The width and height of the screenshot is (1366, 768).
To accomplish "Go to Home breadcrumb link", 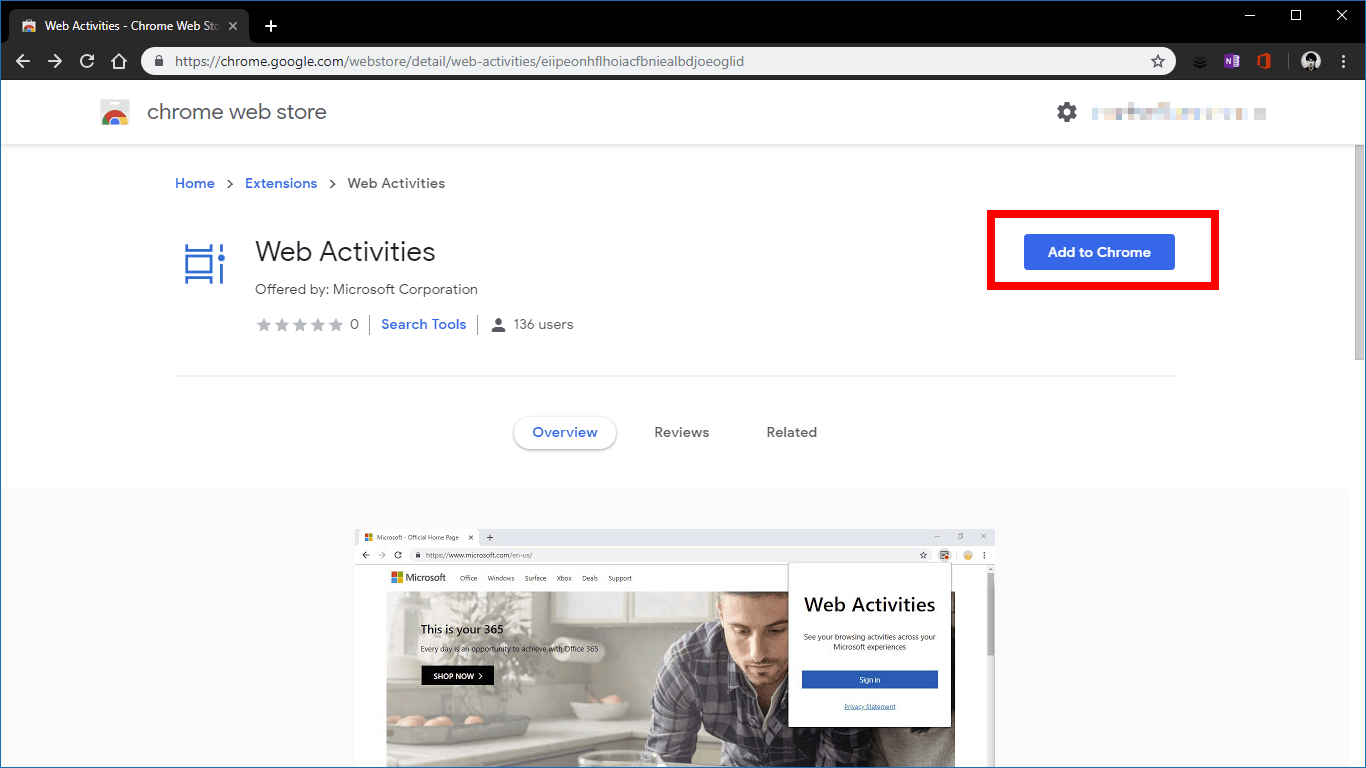I will point(195,184).
